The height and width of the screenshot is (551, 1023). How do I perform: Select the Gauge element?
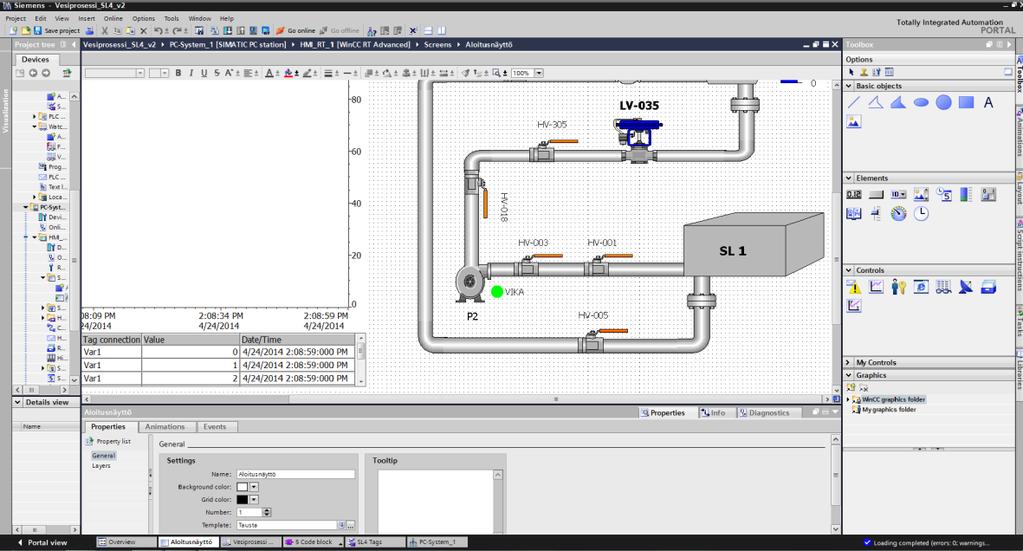tap(898, 213)
